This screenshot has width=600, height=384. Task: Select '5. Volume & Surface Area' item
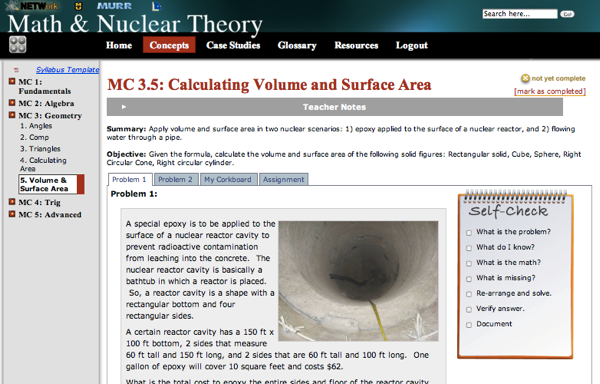tap(51, 184)
